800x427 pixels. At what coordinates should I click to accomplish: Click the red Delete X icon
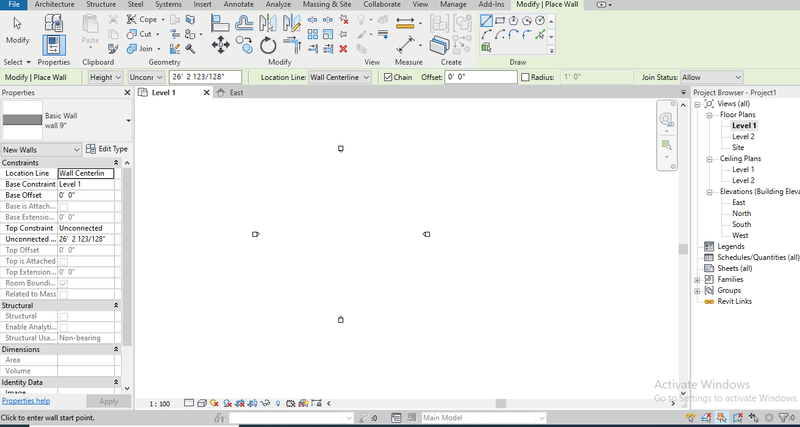pyautogui.click(x=343, y=49)
